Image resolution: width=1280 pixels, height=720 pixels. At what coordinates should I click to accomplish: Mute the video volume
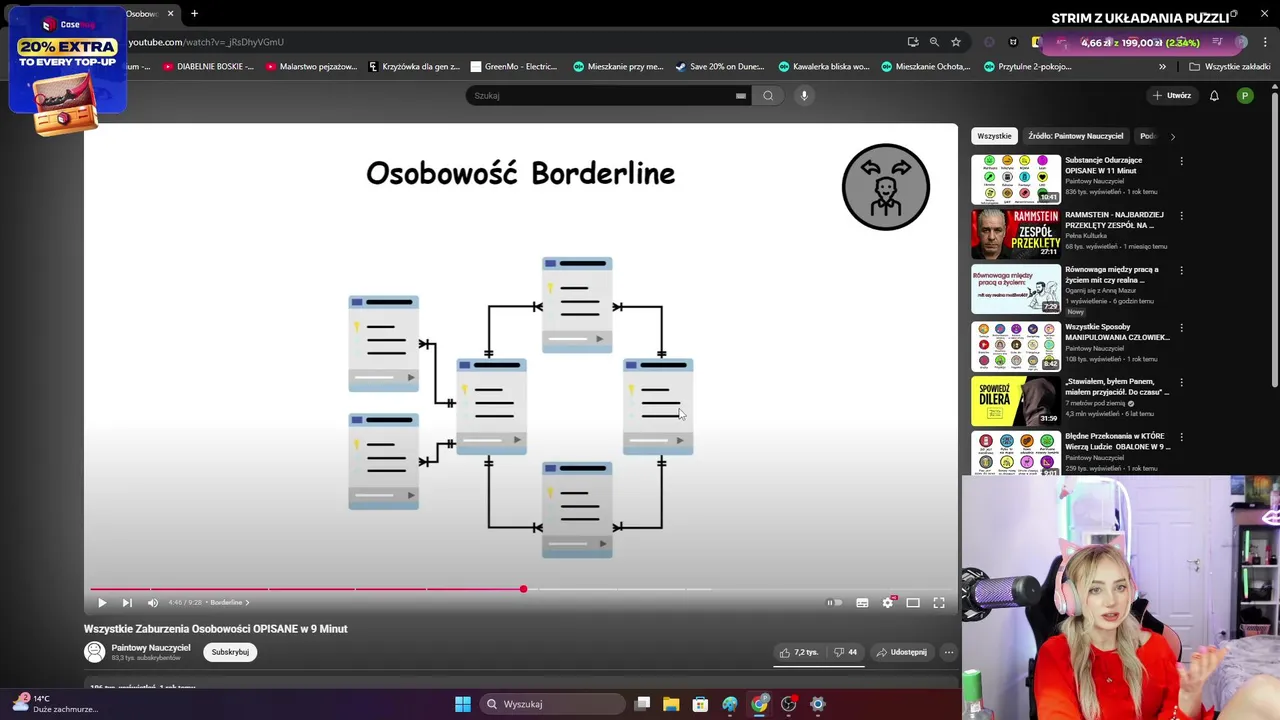tap(153, 603)
